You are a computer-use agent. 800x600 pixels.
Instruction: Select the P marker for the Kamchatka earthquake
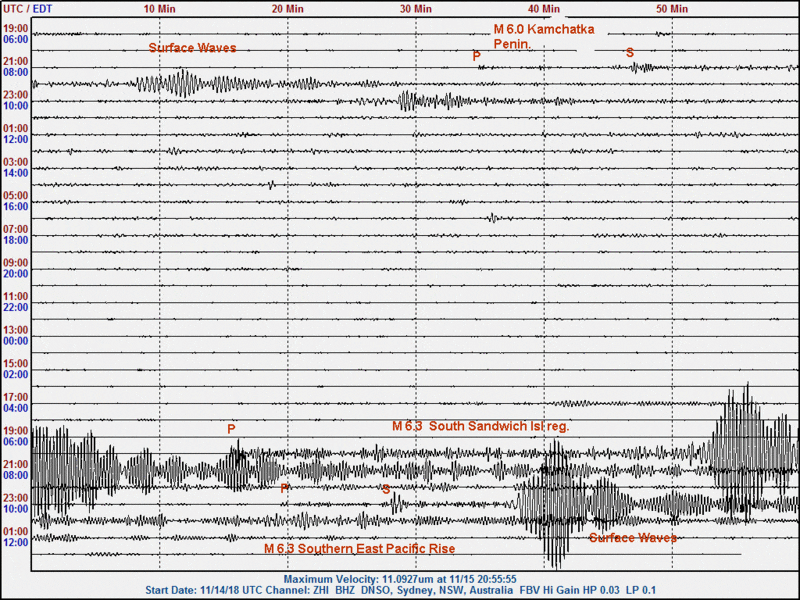[x=475, y=57]
